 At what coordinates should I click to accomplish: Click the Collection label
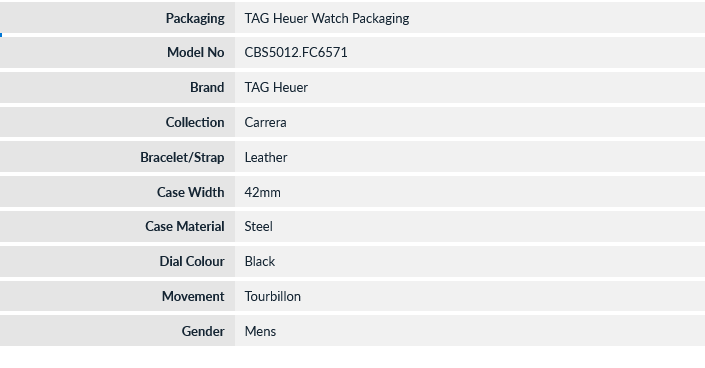[x=195, y=122]
